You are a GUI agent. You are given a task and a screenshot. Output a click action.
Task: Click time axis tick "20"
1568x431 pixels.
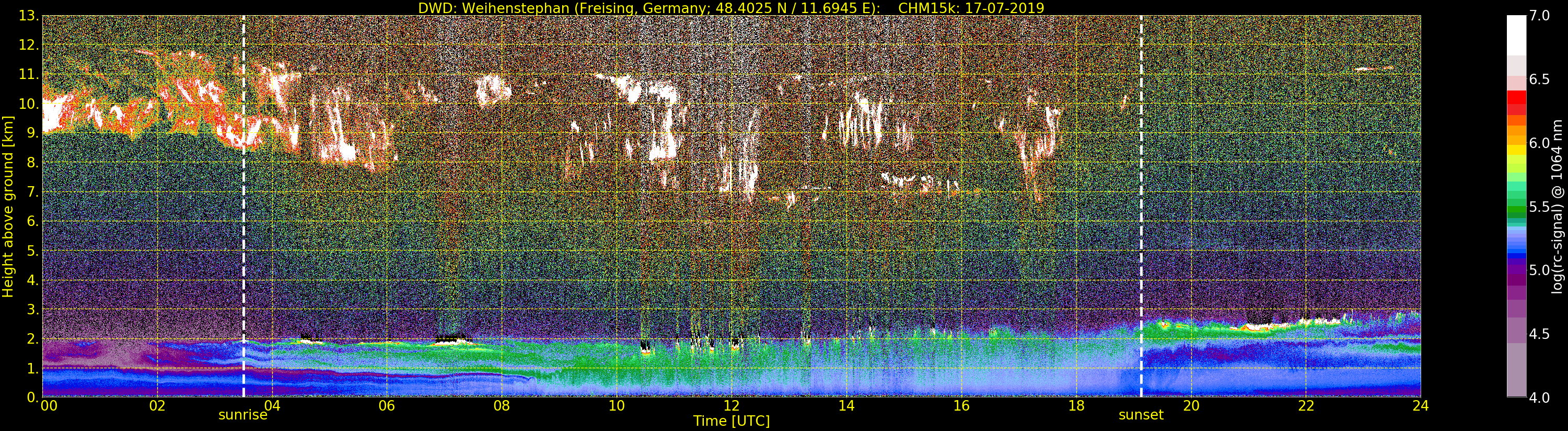click(1191, 405)
